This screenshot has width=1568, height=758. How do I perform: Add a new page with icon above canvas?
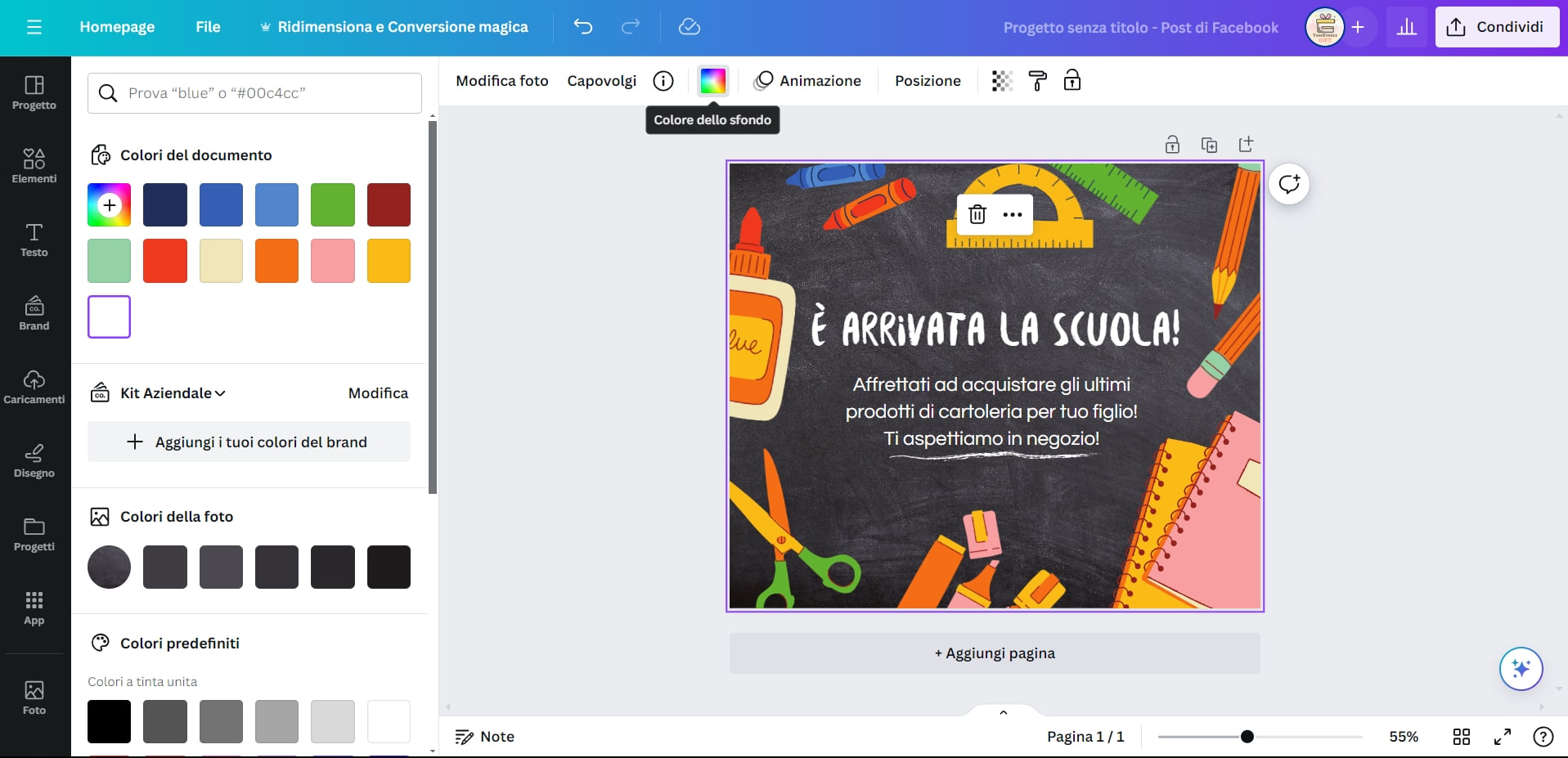[1246, 145]
